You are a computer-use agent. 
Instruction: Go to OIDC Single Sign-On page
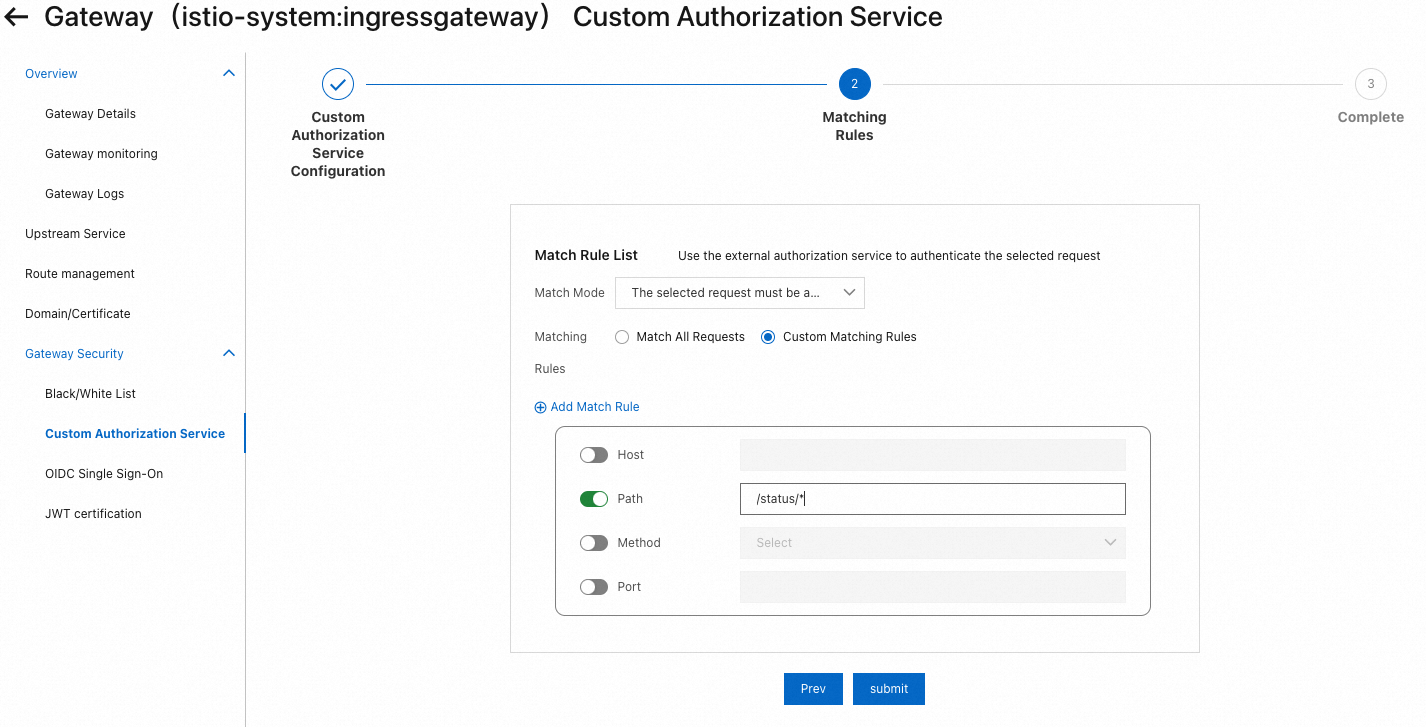tap(104, 474)
